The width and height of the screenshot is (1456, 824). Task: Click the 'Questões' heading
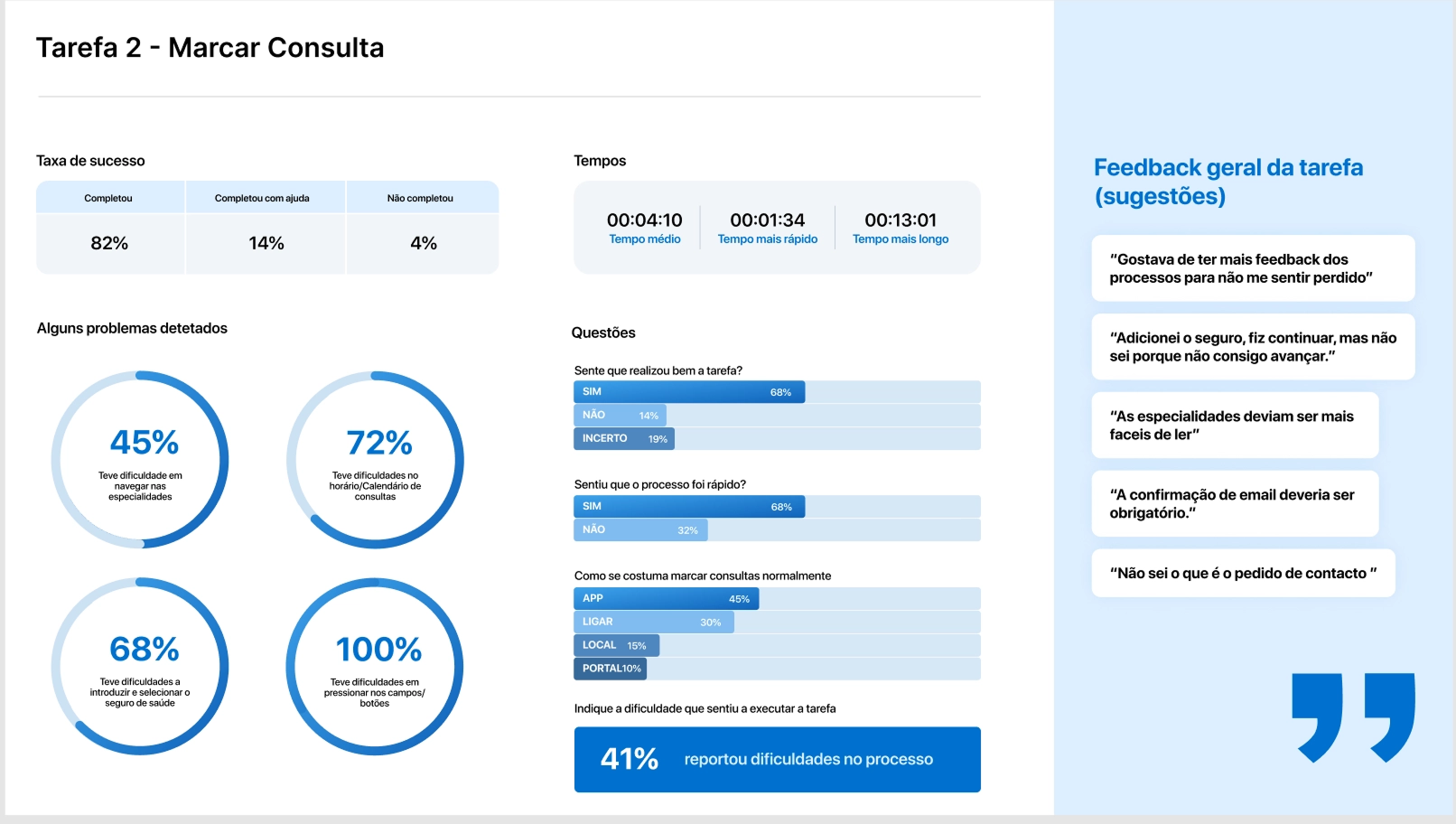coord(603,332)
